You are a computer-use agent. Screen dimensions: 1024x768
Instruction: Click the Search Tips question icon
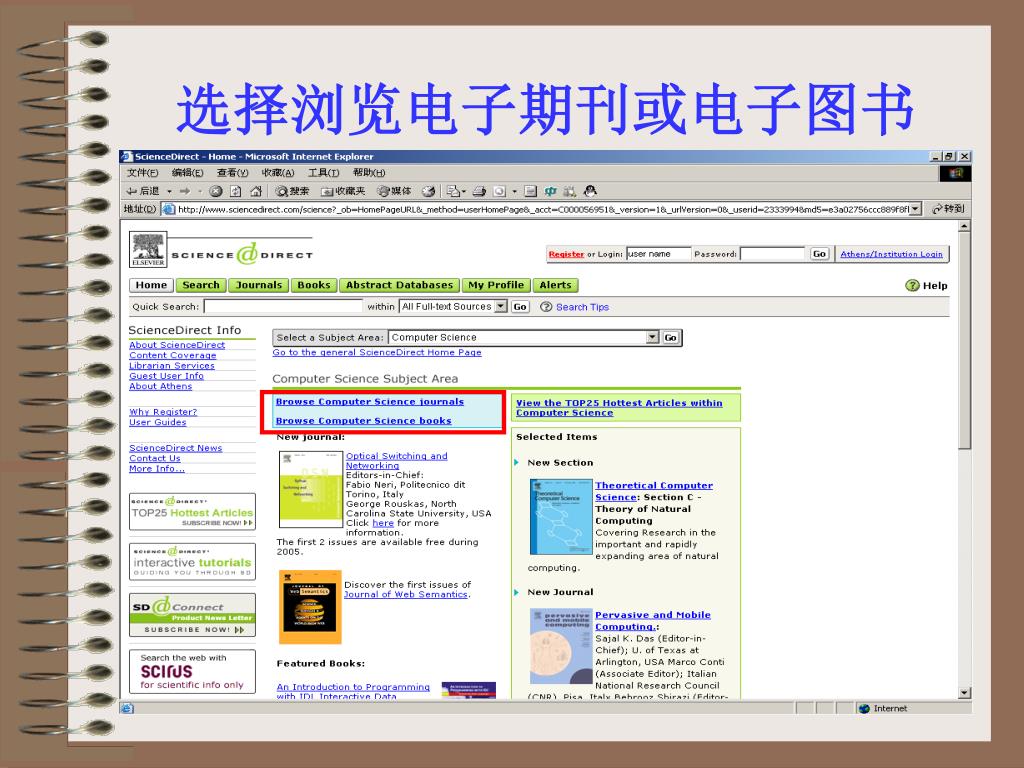546,307
